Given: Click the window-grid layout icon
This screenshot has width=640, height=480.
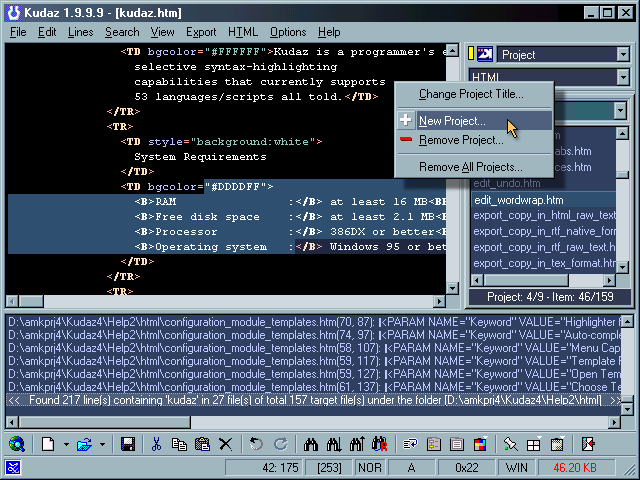Looking at the screenshot, I should 533,444.
